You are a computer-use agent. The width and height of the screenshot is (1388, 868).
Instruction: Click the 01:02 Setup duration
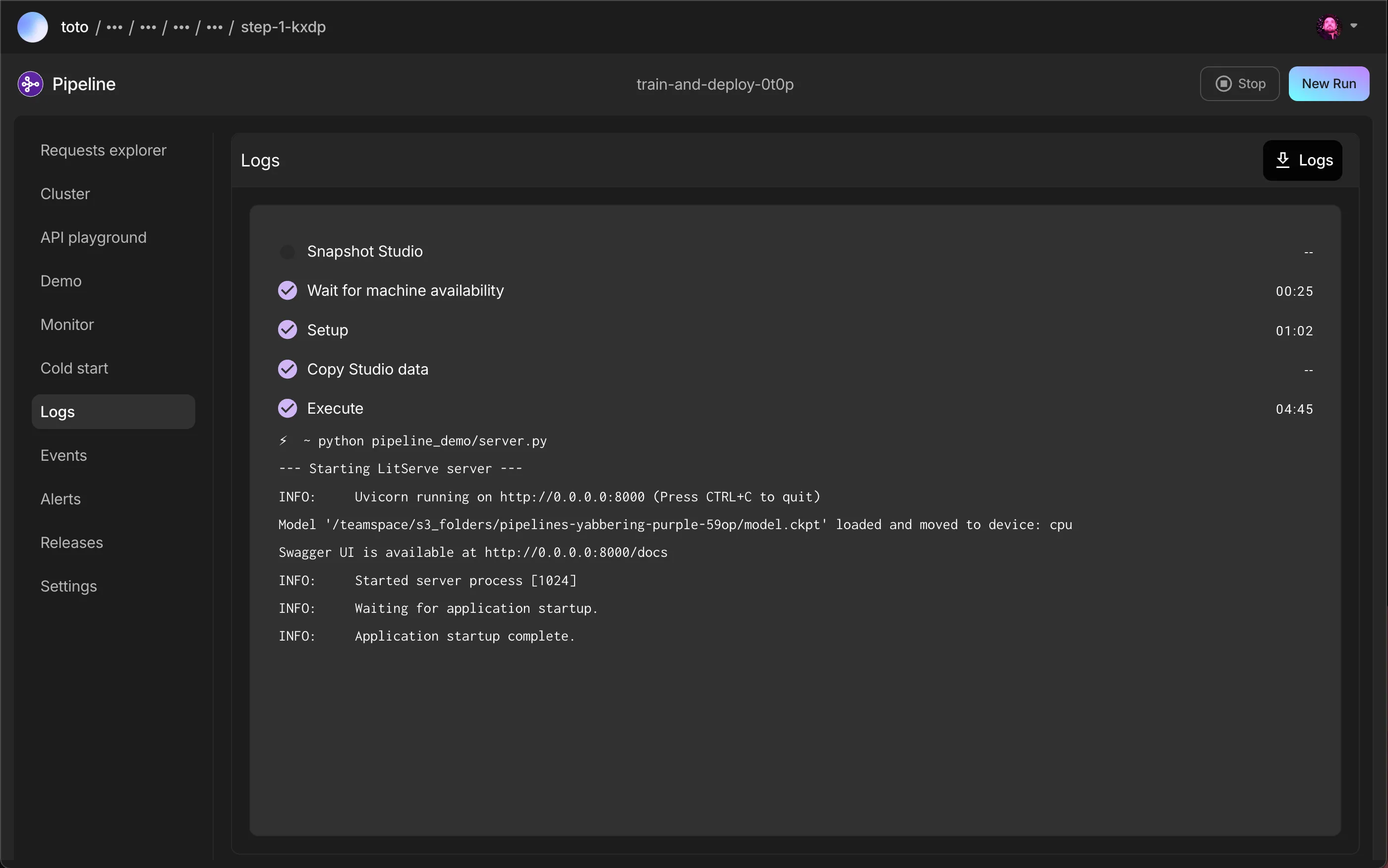coord(1294,330)
